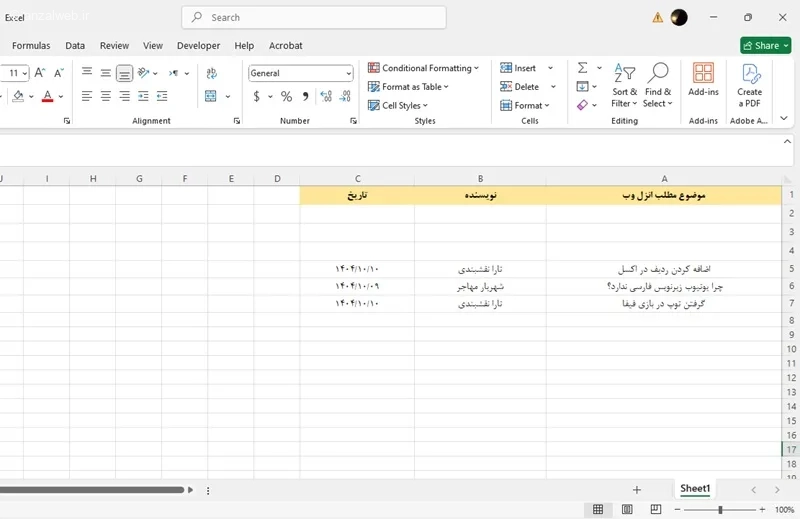Click Create a PDF button
Screen dimensions: 800x519
[x=749, y=85]
